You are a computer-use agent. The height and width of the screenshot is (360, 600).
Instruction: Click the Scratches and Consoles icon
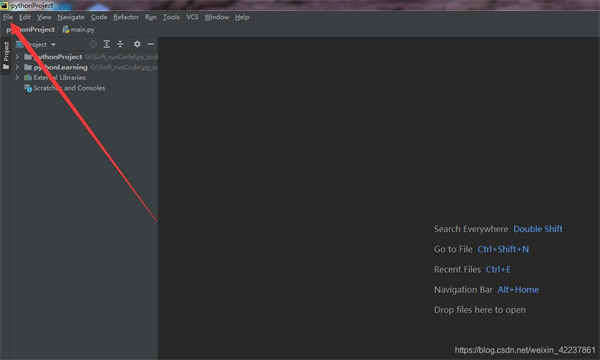28,88
